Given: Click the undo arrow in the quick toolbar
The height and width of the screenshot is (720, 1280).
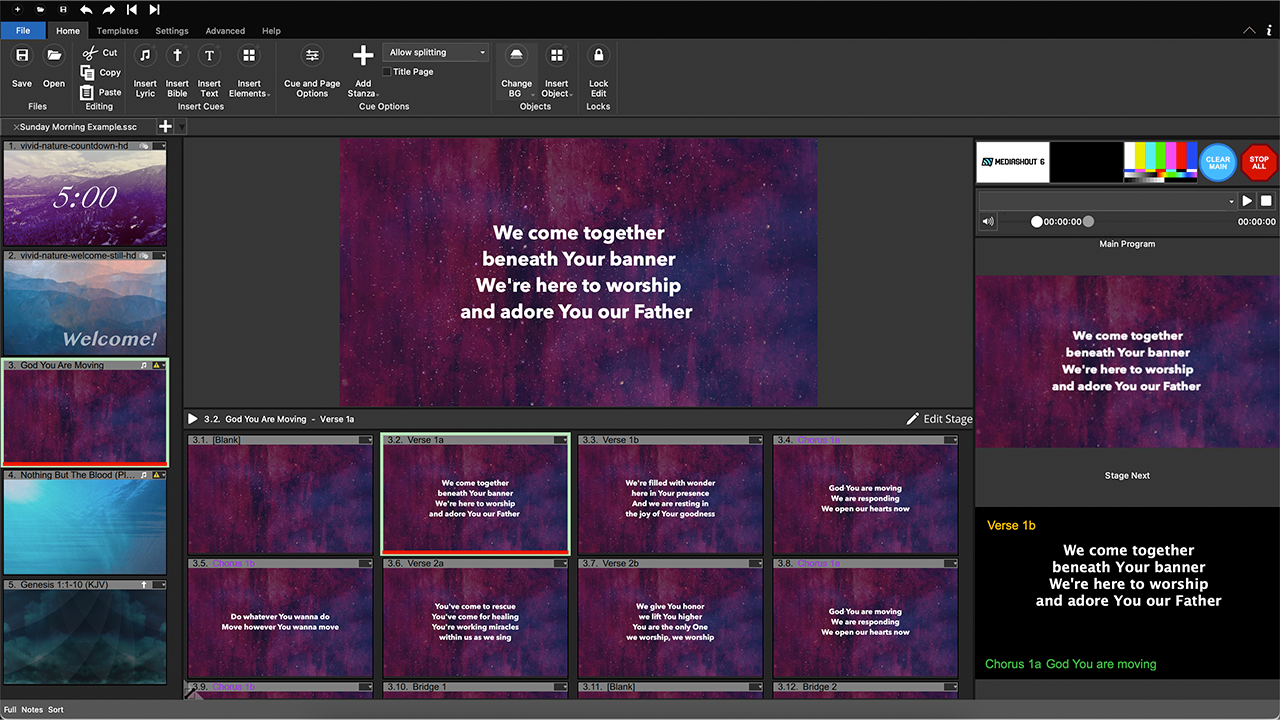Looking at the screenshot, I should [86, 10].
